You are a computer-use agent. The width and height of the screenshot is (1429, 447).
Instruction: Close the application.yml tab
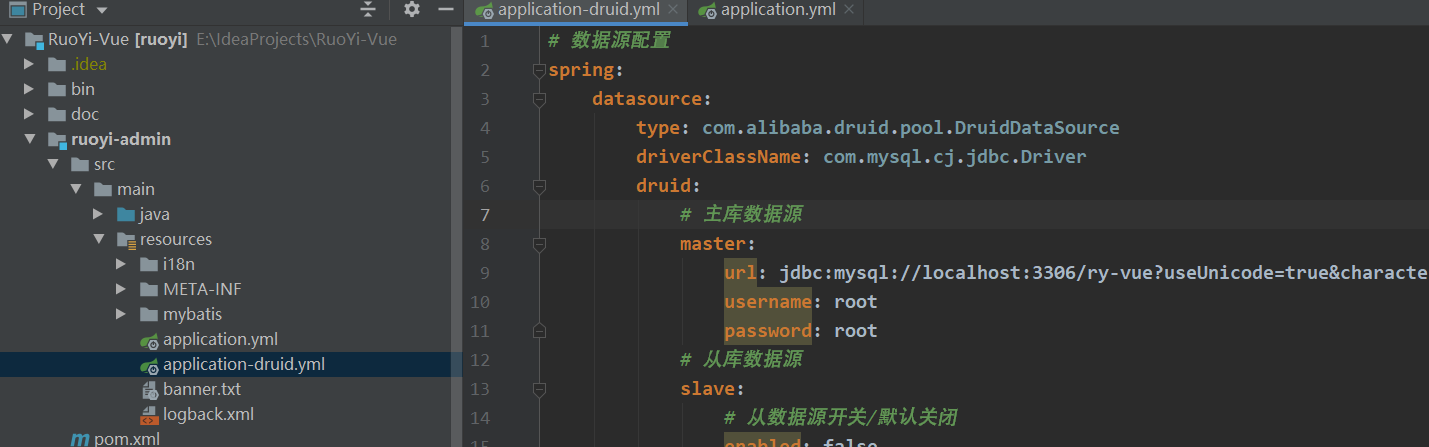(x=849, y=11)
